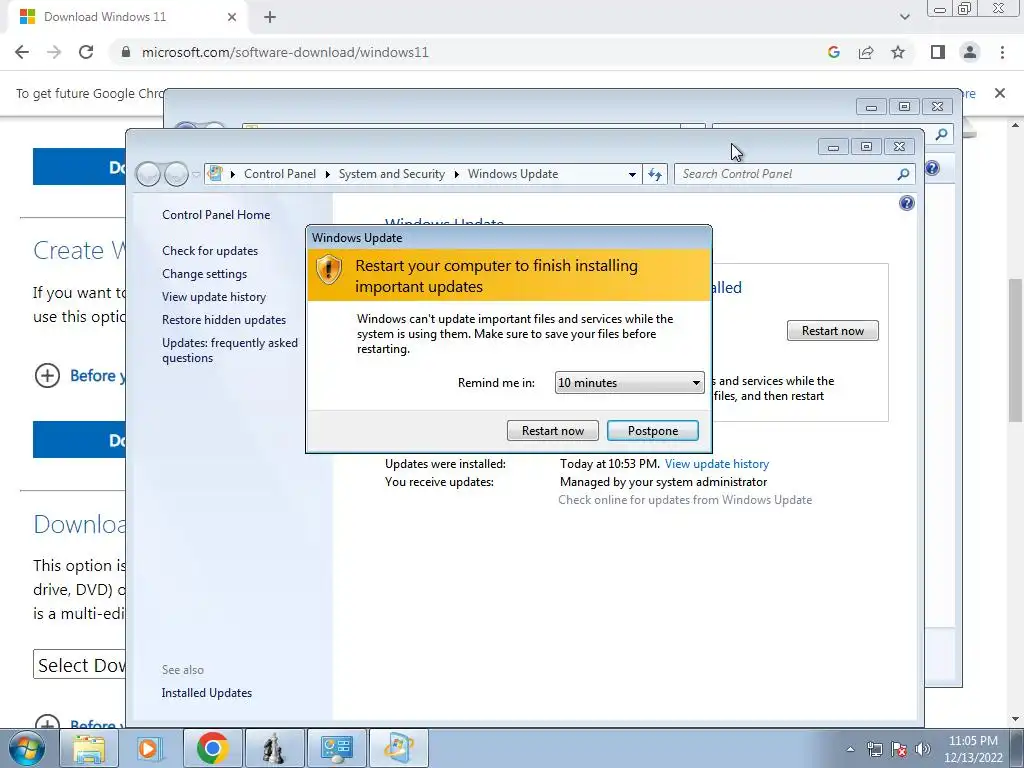Click the volume speaker tray icon
This screenshot has width=1024, height=768.
click(x=923, y=749)
